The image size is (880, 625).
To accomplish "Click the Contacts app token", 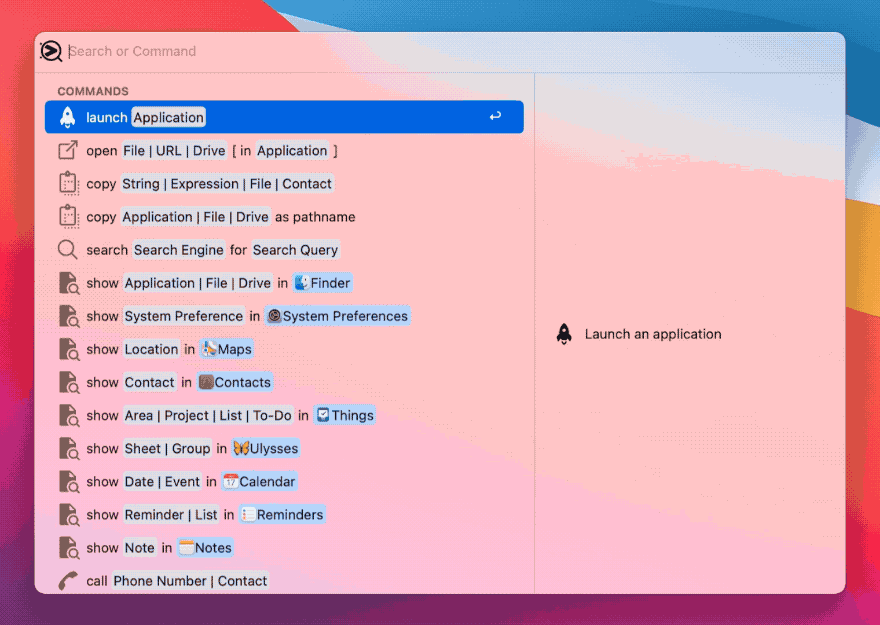I will 235,382.
